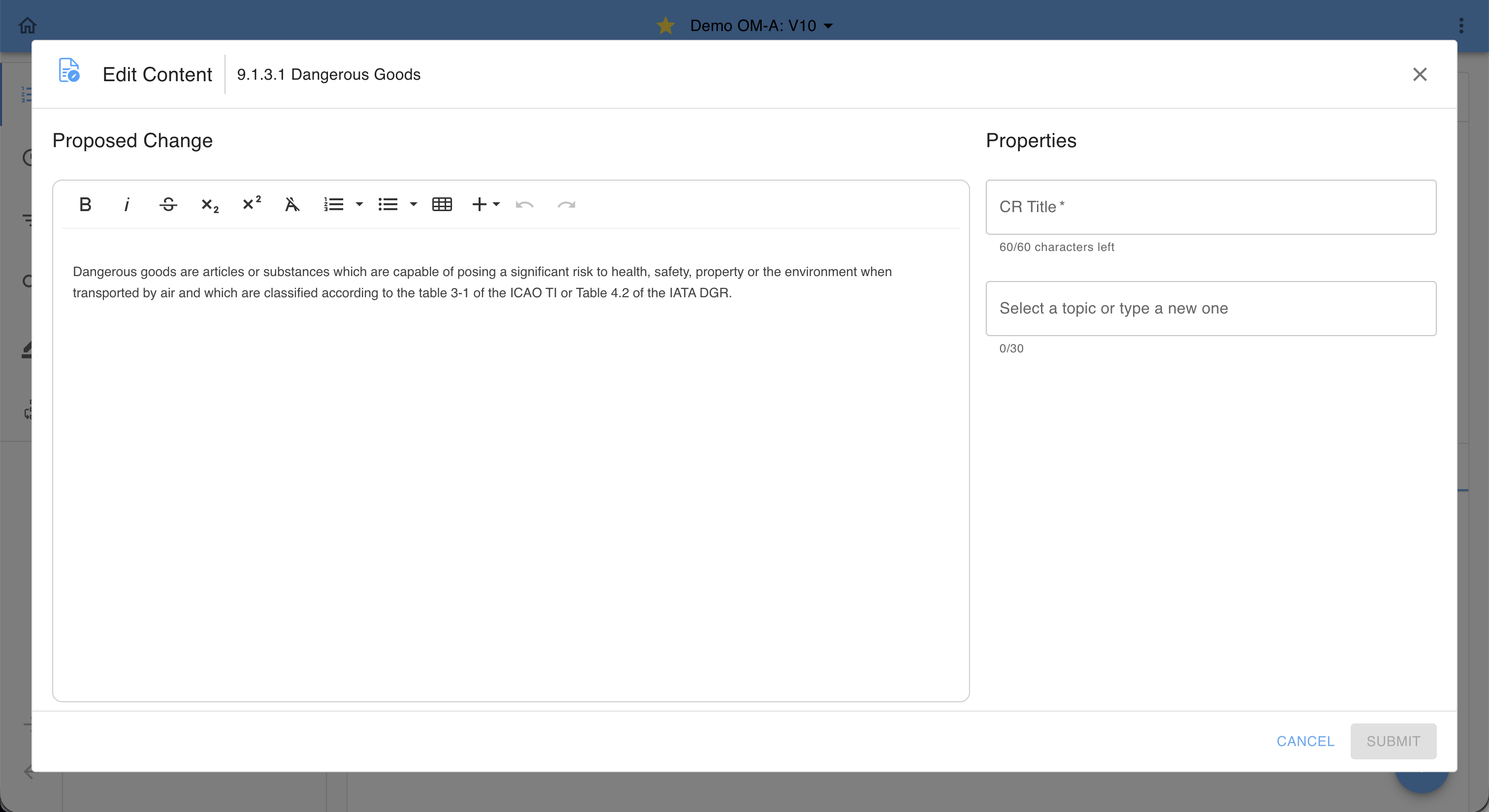Viewport: 1489px width, 812px height.
Task: Open bulleted list style dropdown arrow
Action: 413,204
